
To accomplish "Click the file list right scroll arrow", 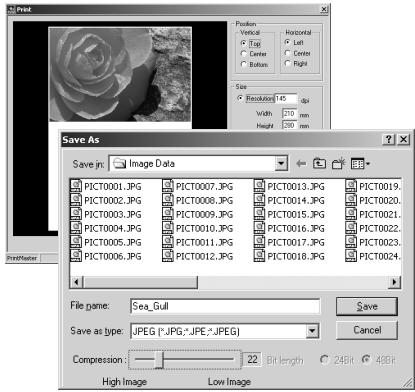I will (x=395, y=282).
